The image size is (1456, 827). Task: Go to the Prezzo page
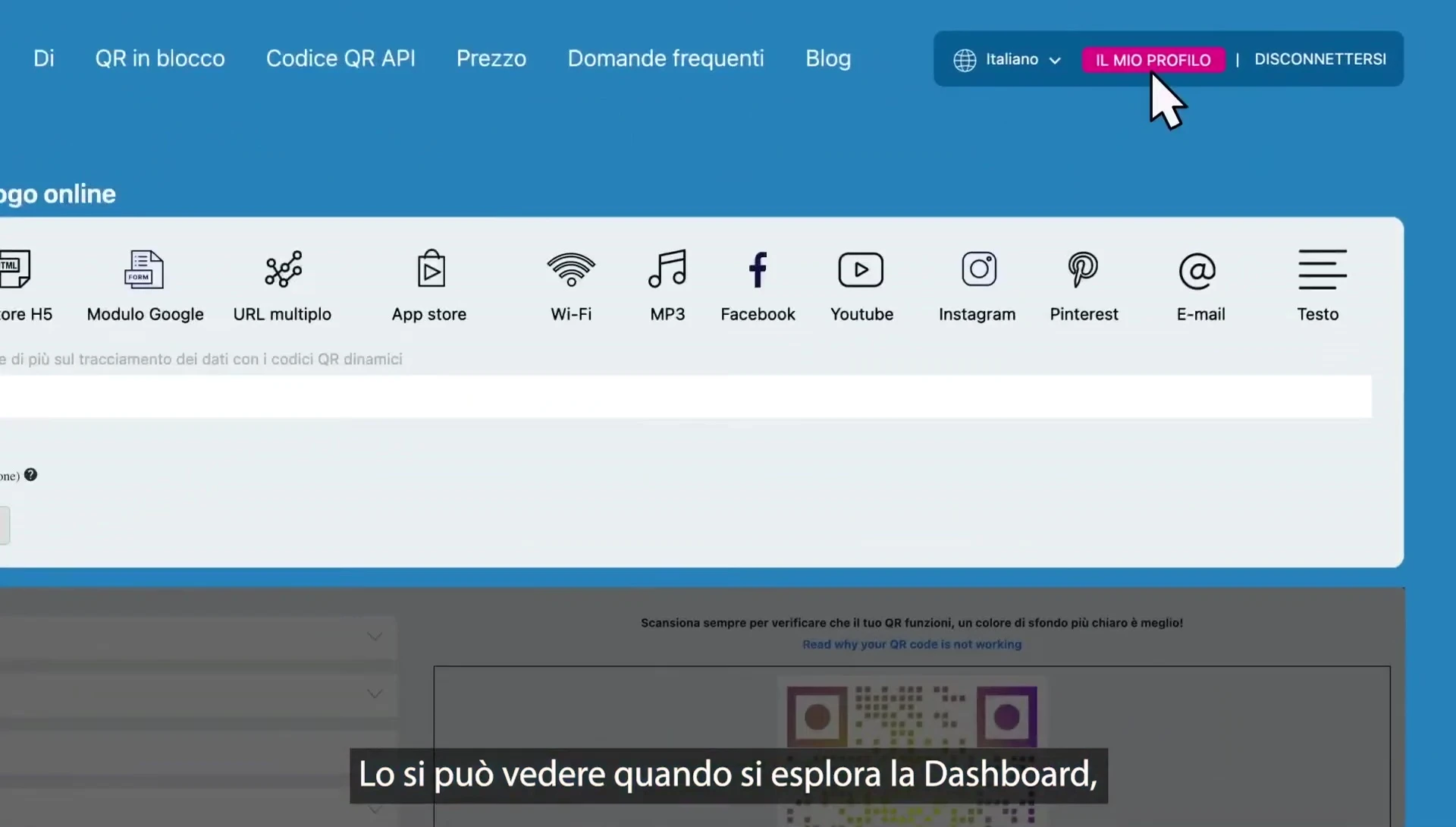click(491, 58)
